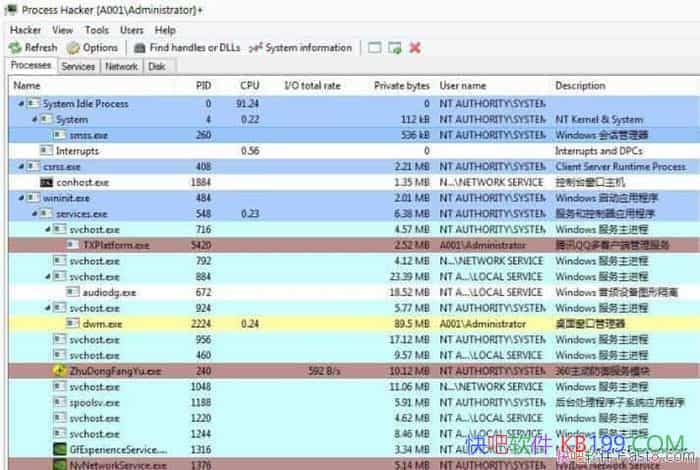Select the svchost.exe PID 792 row
The width and height of the screenshot is (700, 470).
[x=354, y=261]
